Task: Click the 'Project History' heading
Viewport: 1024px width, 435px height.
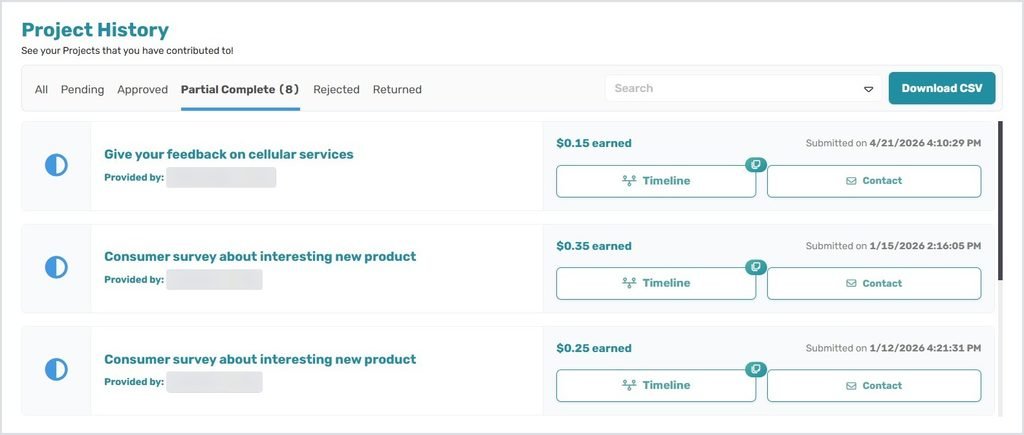Action: [95, 30]
